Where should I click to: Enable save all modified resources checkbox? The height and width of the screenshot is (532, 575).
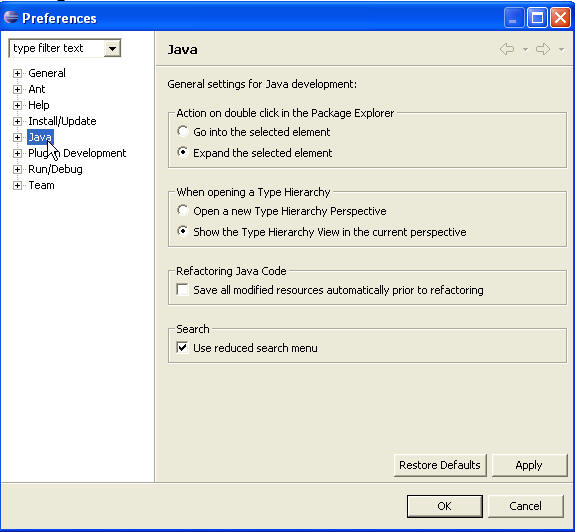coord(182,289)
